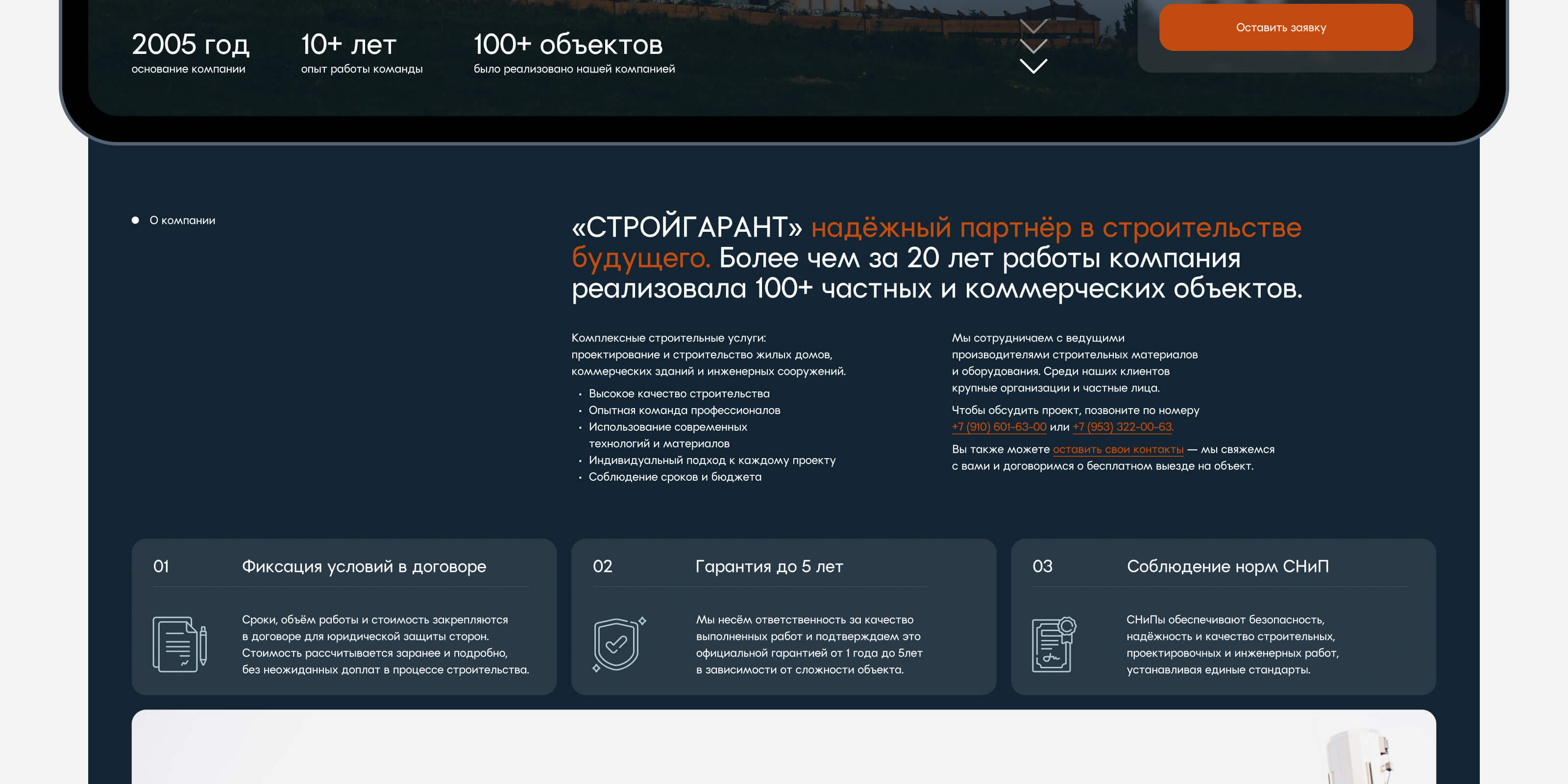Click the shield checkmark guarantee icon
Viewport: 1568px width, 784px height.
(619, 644)
